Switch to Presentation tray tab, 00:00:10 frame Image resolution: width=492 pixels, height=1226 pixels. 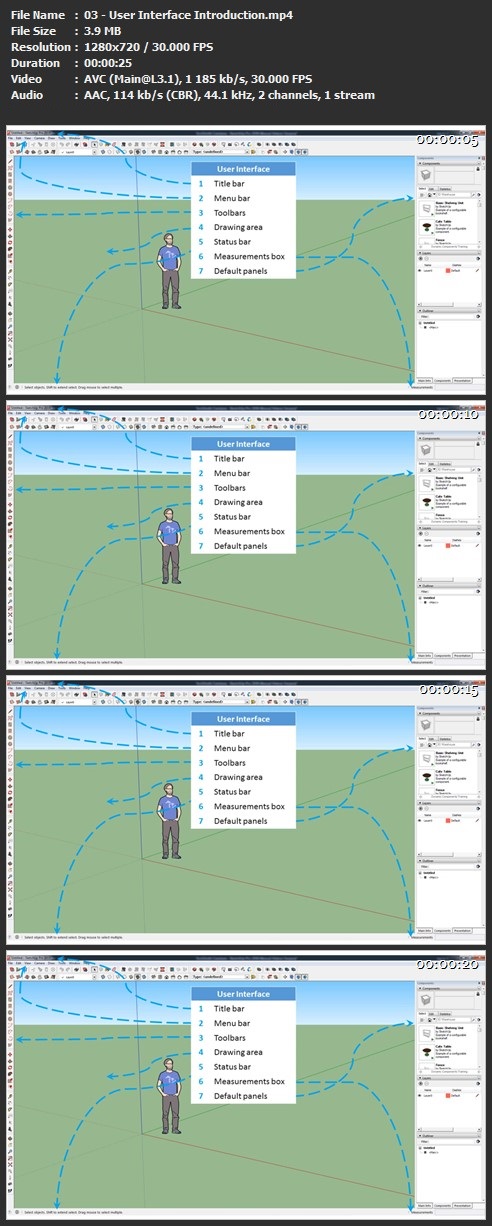(x=463, y=657)
